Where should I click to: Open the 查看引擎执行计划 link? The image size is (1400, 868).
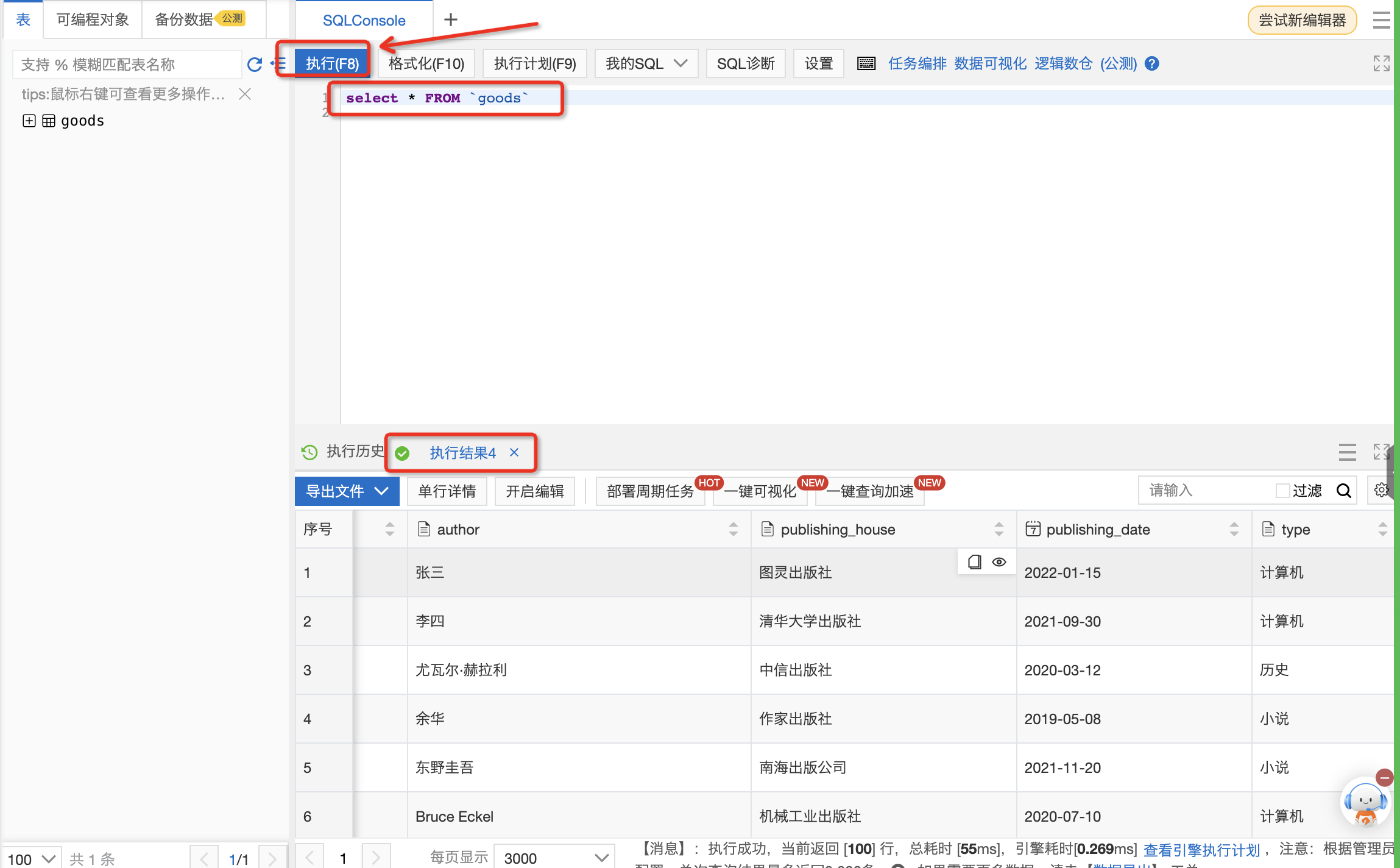pos(1201,850)
